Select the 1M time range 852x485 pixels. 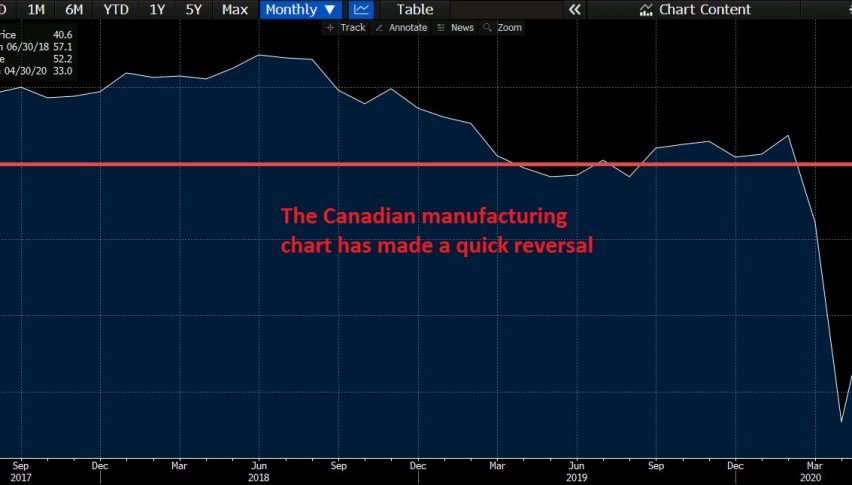click(36, 9)
